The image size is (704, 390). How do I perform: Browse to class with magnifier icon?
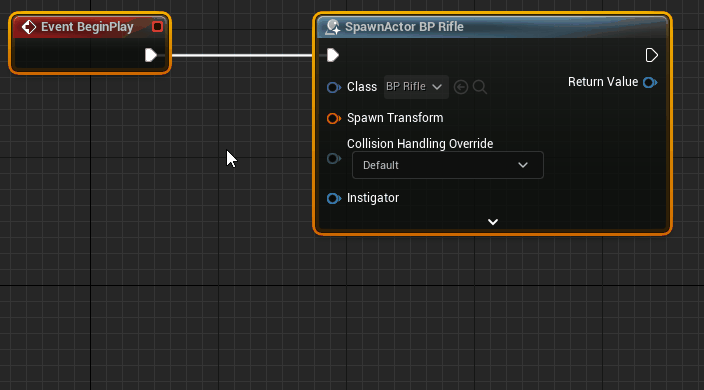click(480, 87)
